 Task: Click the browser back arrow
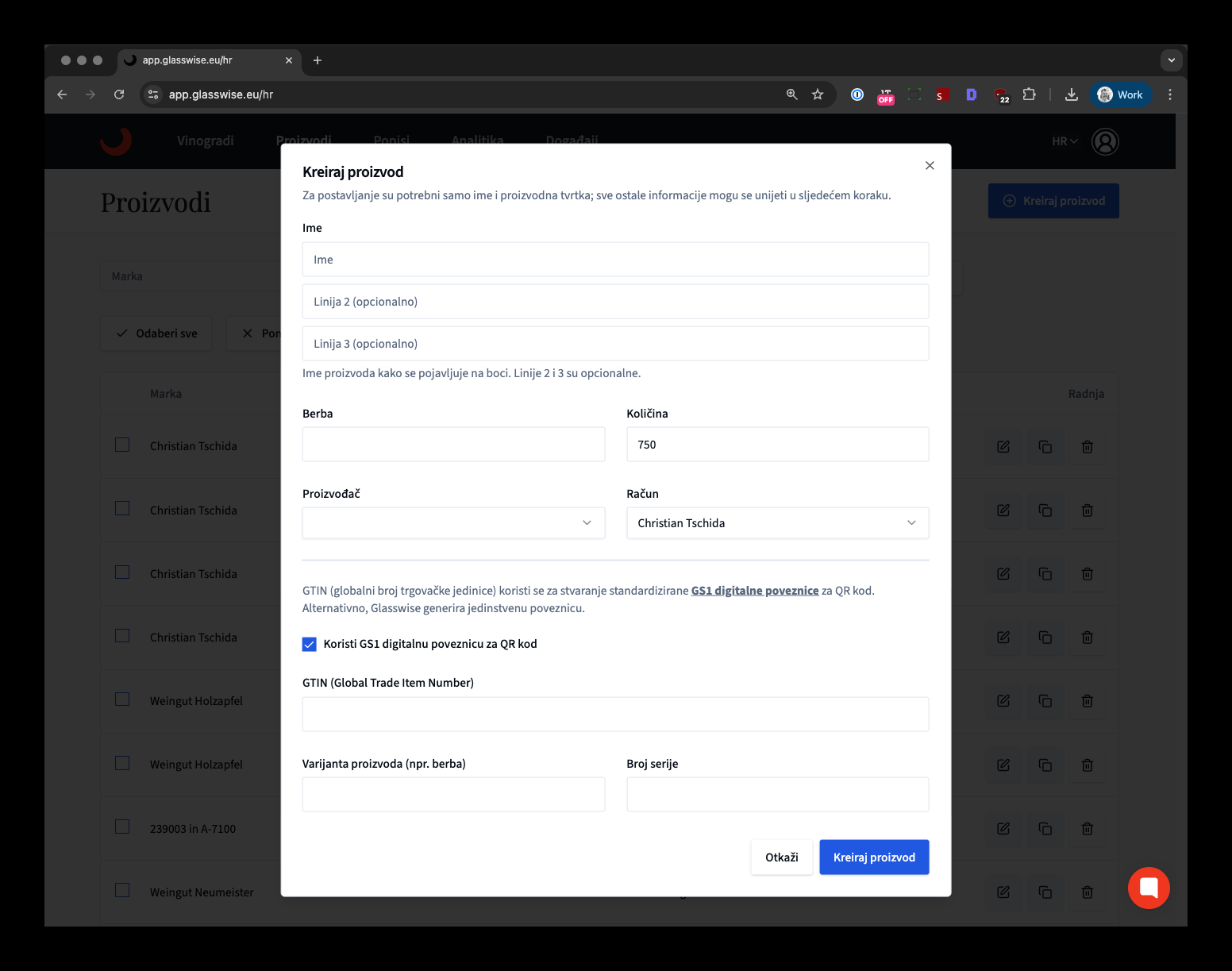click(x=62, y=94)
